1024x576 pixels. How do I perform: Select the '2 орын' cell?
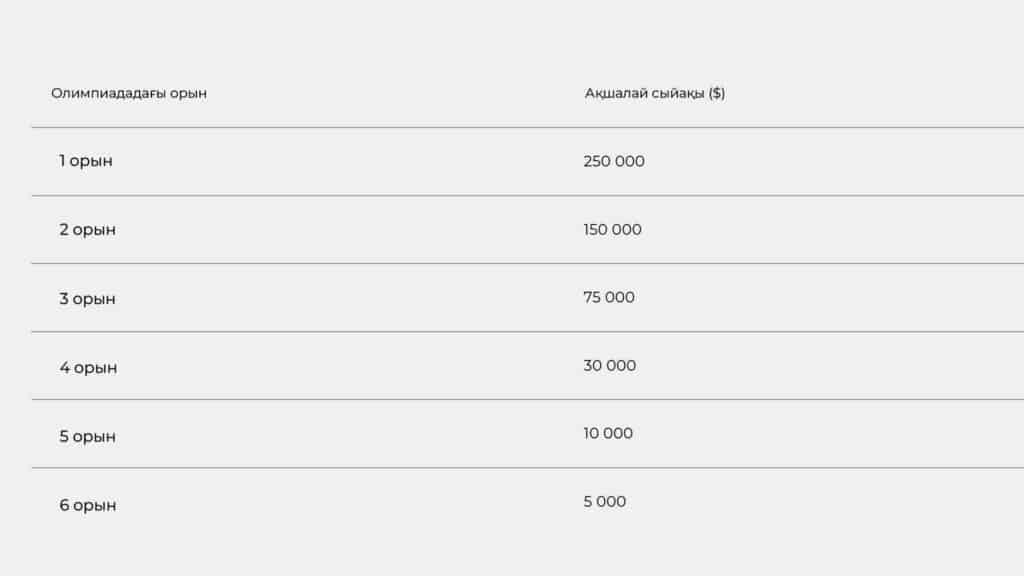(x=87, y=230)
